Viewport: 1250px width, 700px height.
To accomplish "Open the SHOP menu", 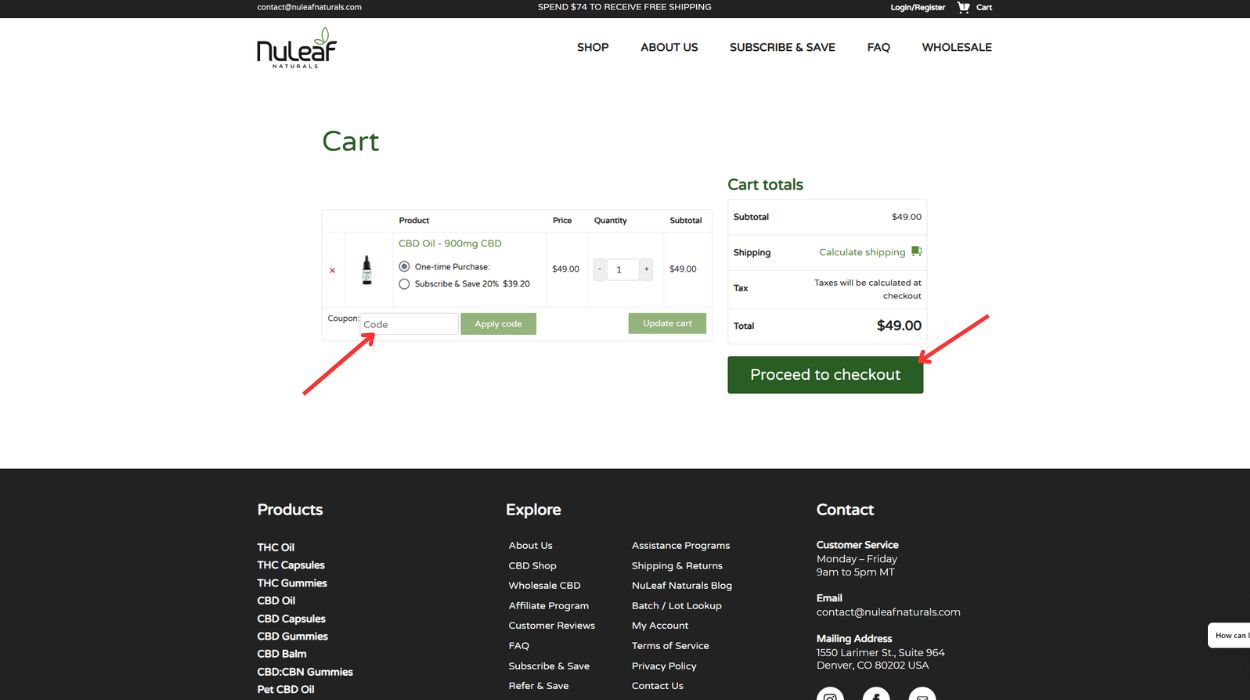I will click(x=593, y=47).
